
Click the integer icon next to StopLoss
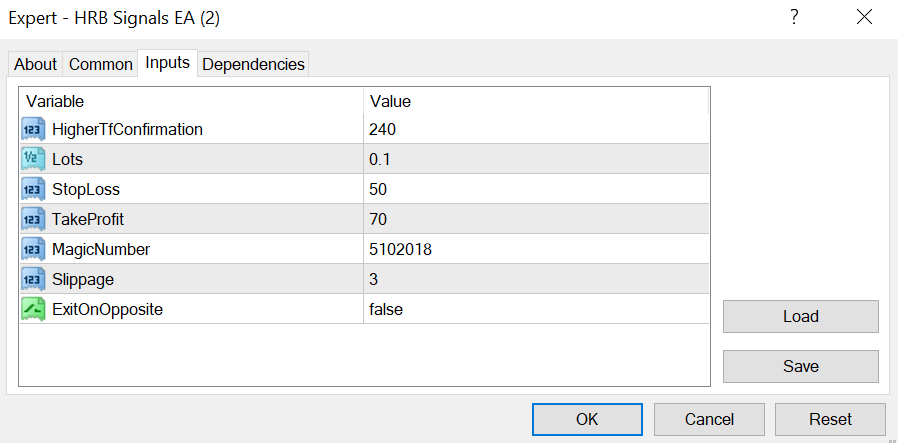[33, 189]
